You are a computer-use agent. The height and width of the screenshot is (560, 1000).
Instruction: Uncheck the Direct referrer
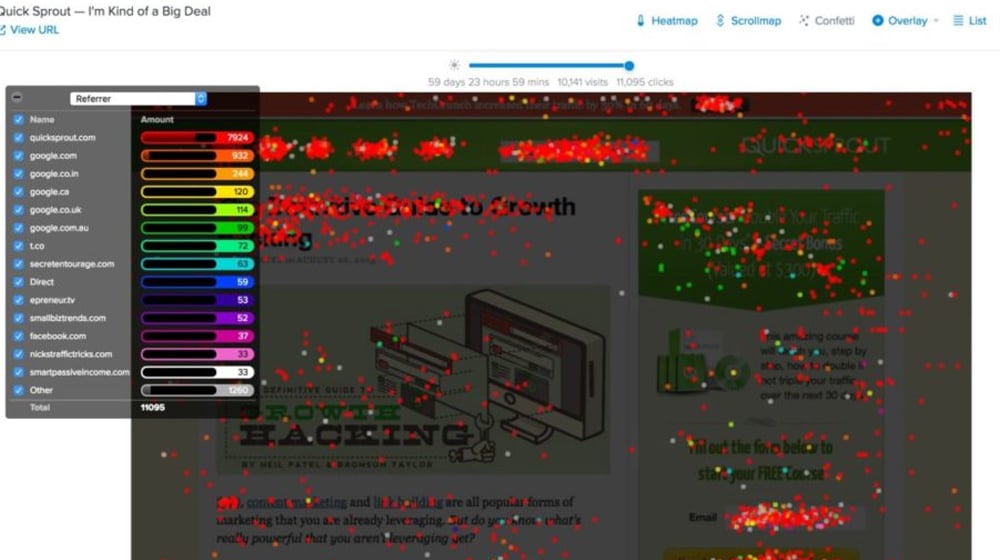coord(18,281)
